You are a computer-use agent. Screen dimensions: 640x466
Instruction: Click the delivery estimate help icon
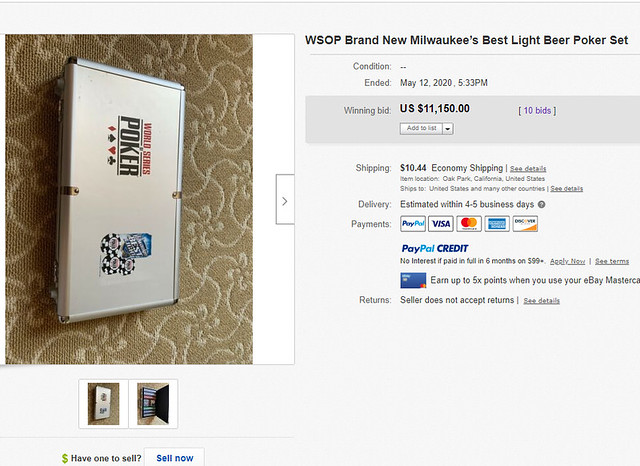pyautogui.click(x=541, y=204)
